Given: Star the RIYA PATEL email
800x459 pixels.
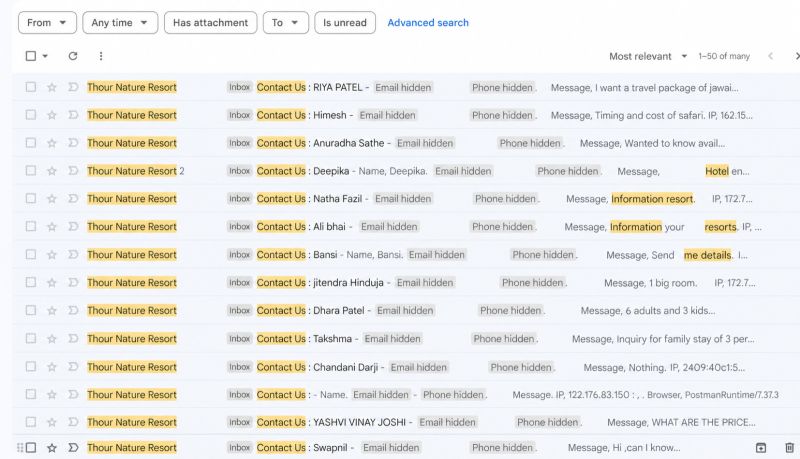Looking at the screenshot, I should [x=52, y=87].
